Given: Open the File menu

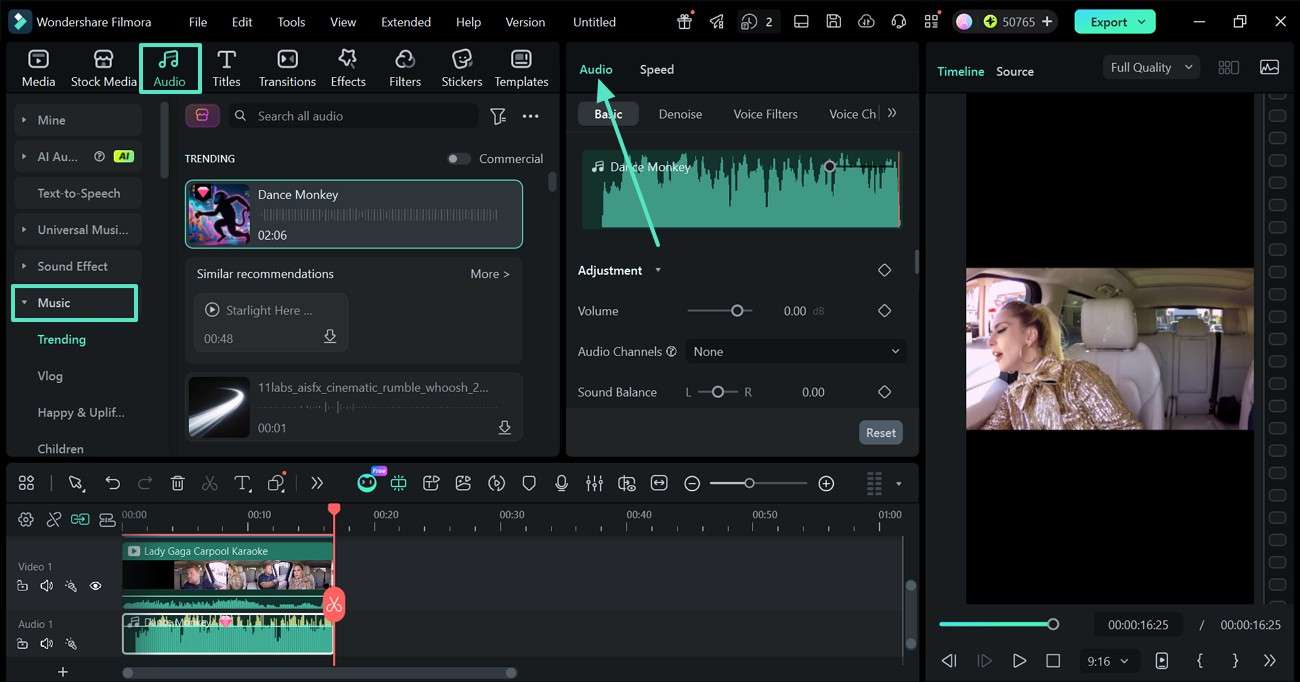Looking at the screenshot, I should pyautogui.click(x=198, y=21).
